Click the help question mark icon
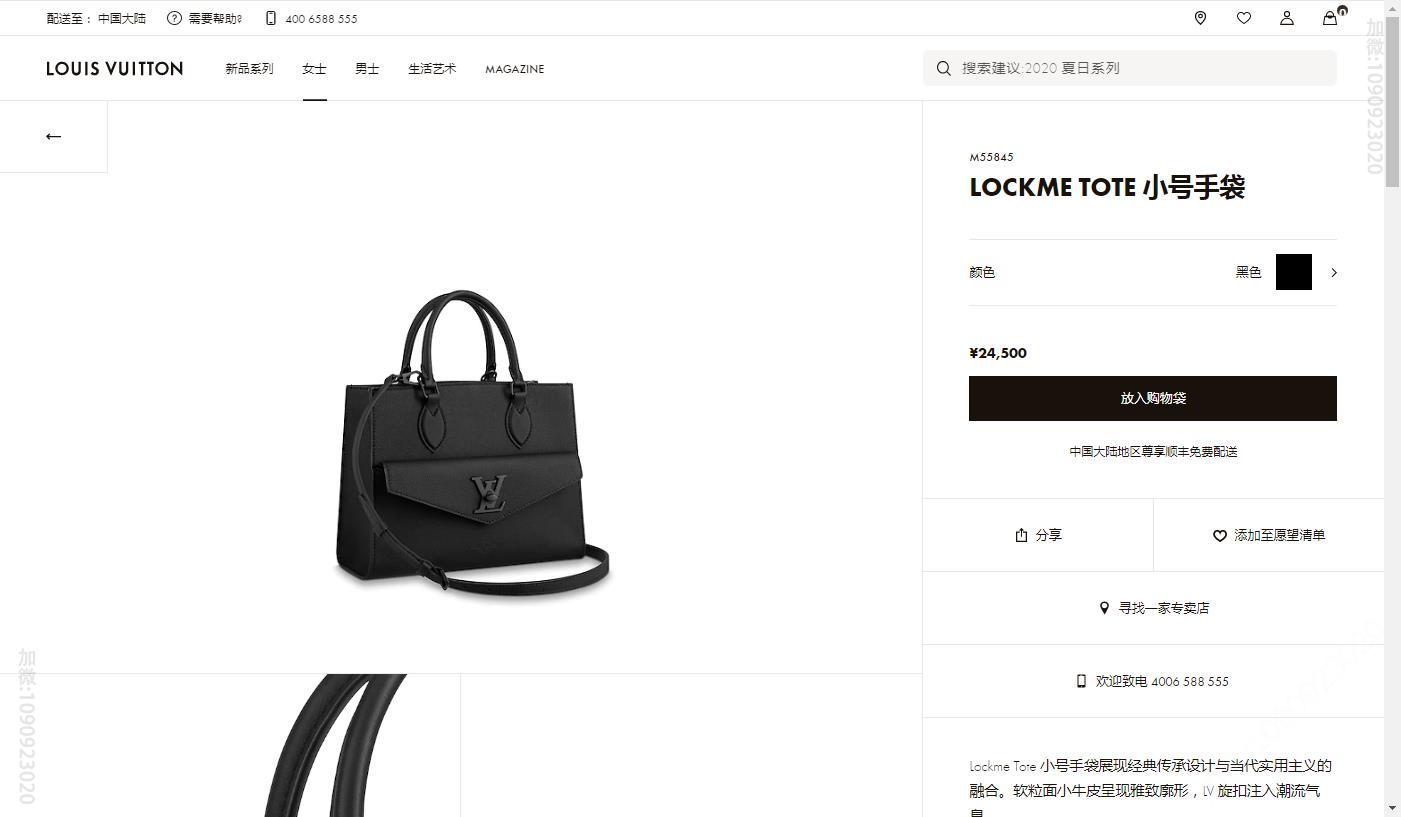The image size is (1401, 817). [174, 18]
